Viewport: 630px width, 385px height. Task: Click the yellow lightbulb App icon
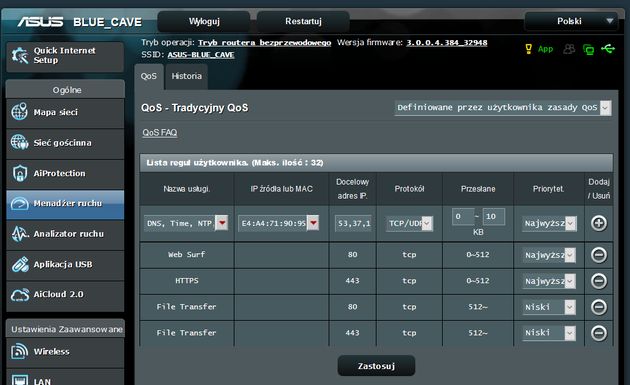[x=529, y=49]
